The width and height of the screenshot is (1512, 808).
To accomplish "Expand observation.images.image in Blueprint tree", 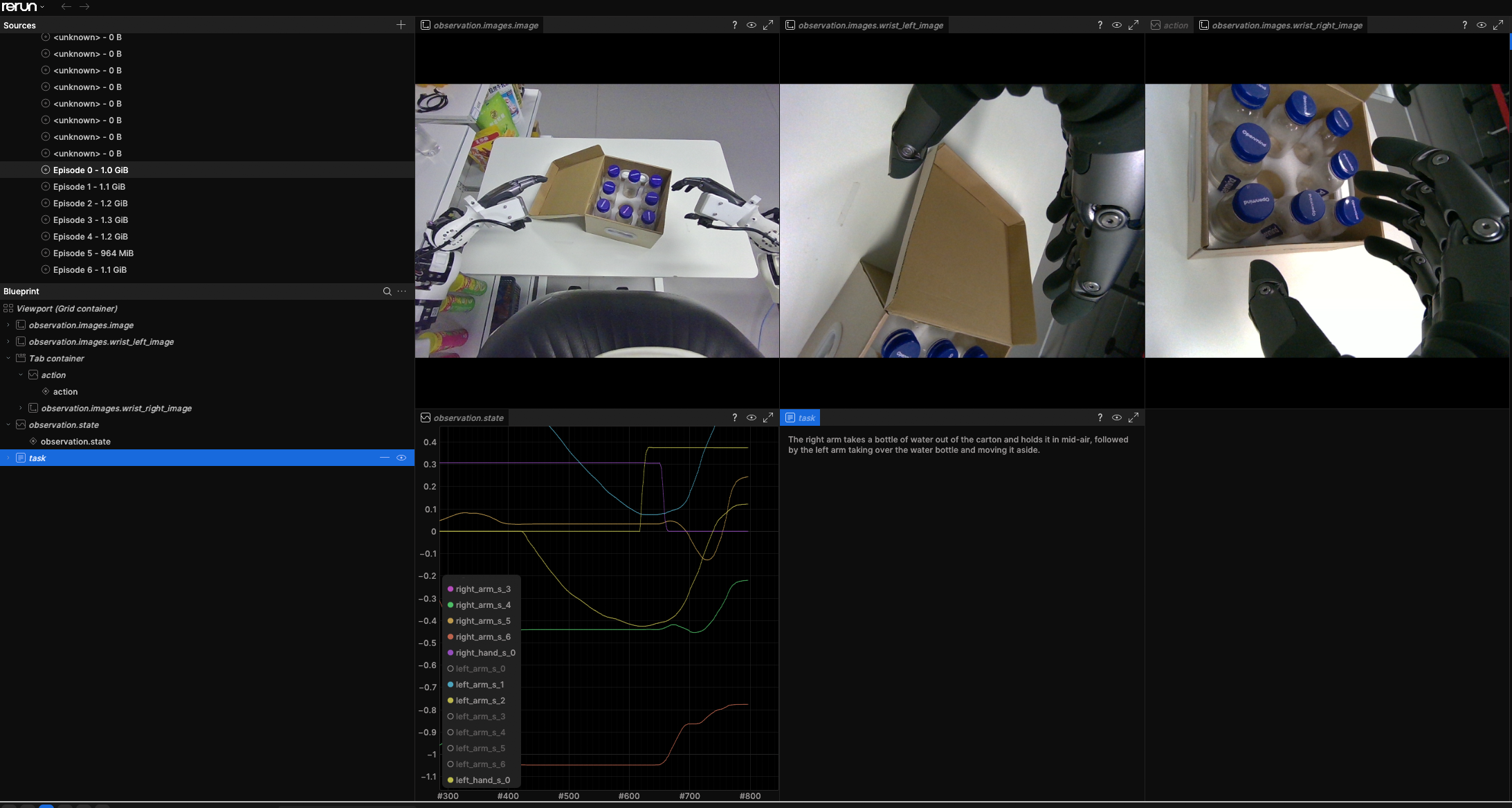I will (8, 325).
